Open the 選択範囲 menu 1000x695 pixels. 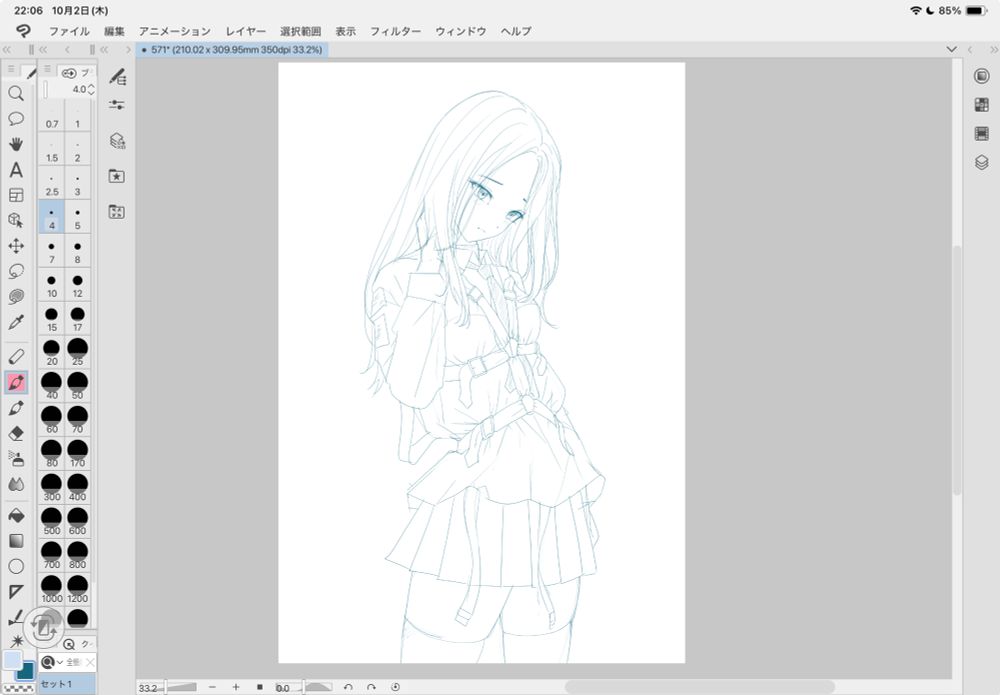(300, 31)
